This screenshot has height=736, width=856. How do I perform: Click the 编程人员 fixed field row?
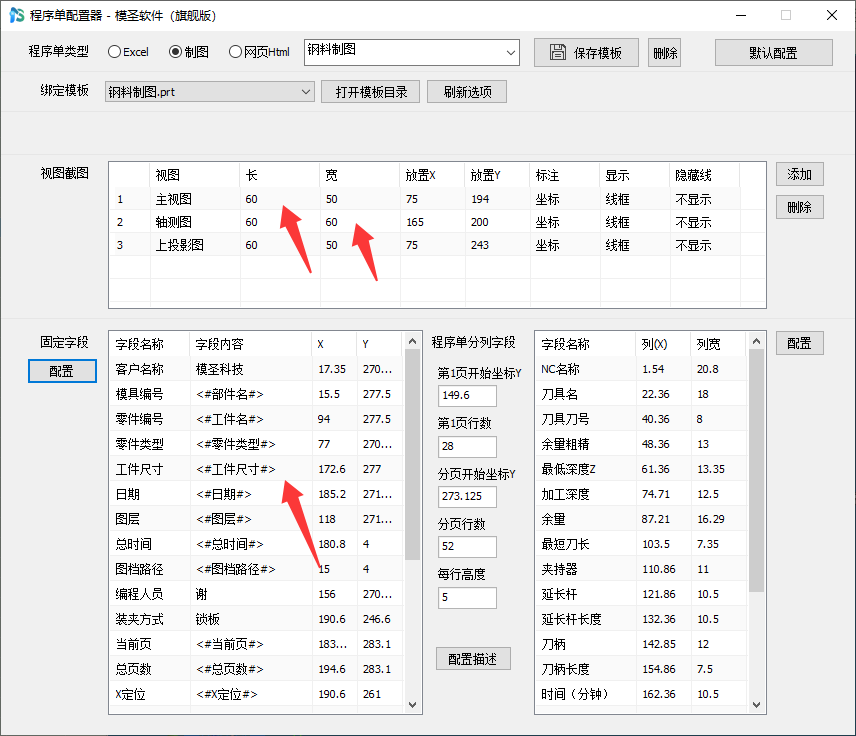point(257,594)
